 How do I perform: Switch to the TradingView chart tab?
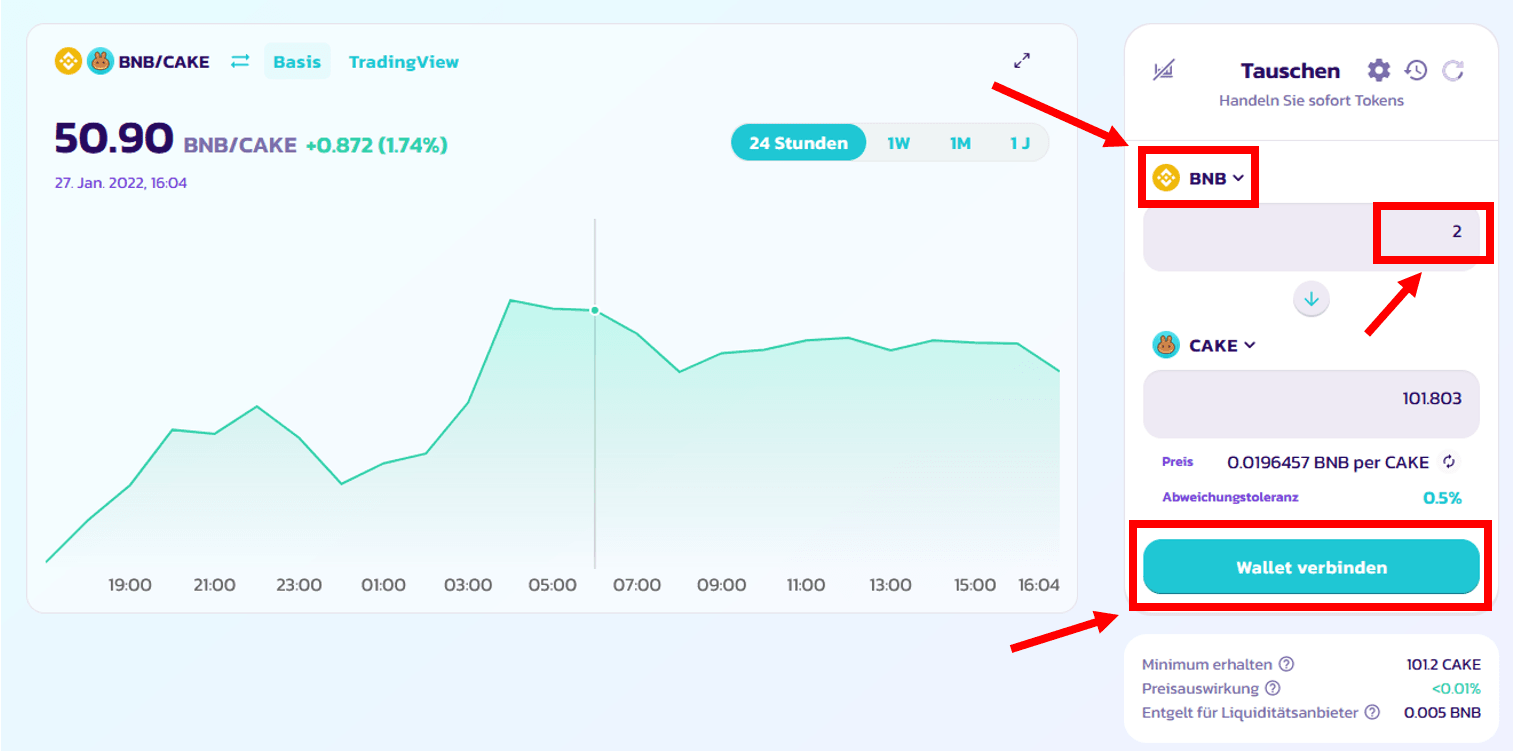click(x=403, y=62)
